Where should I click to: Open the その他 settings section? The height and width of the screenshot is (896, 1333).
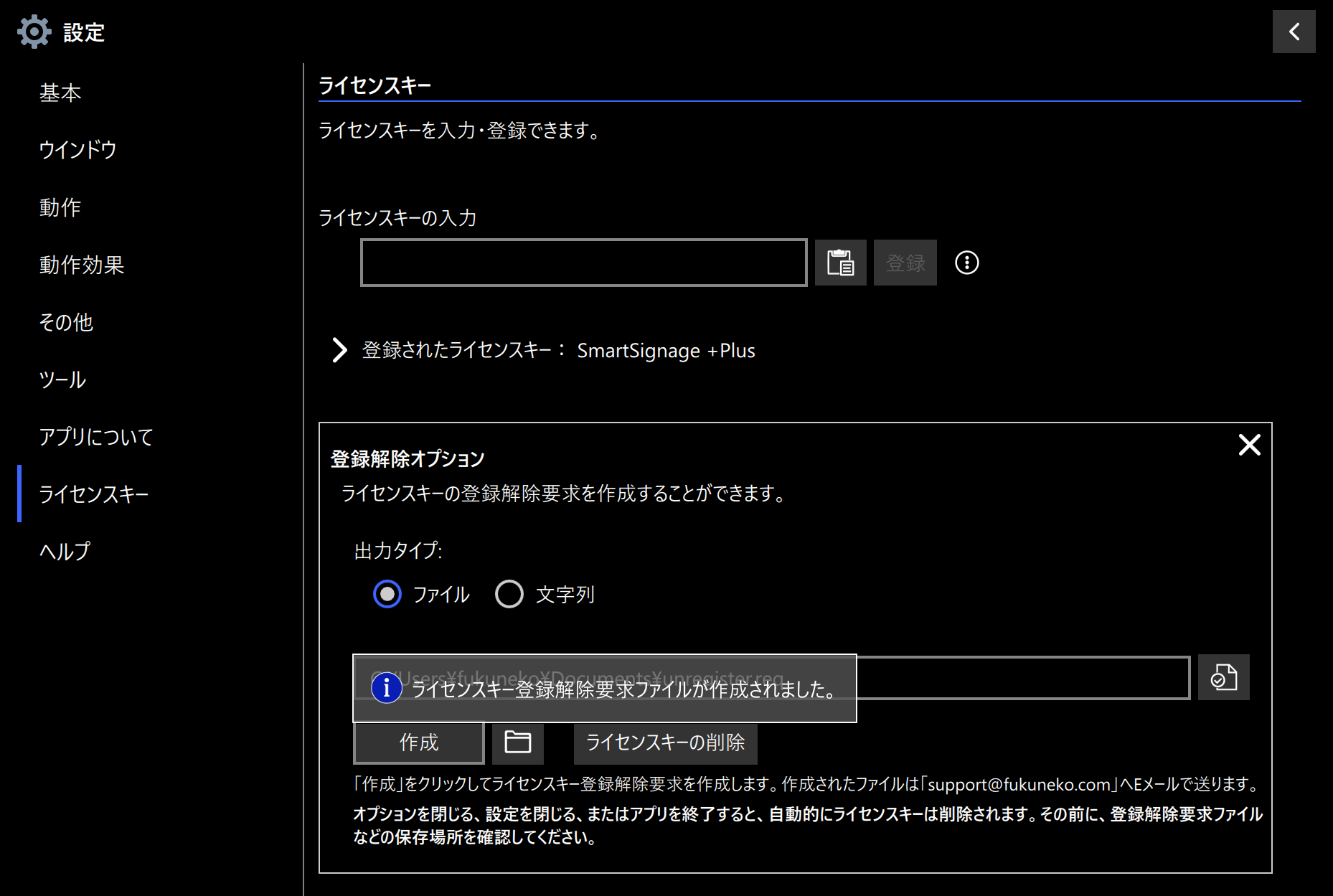pyautogui.click(x=66, y=322)
